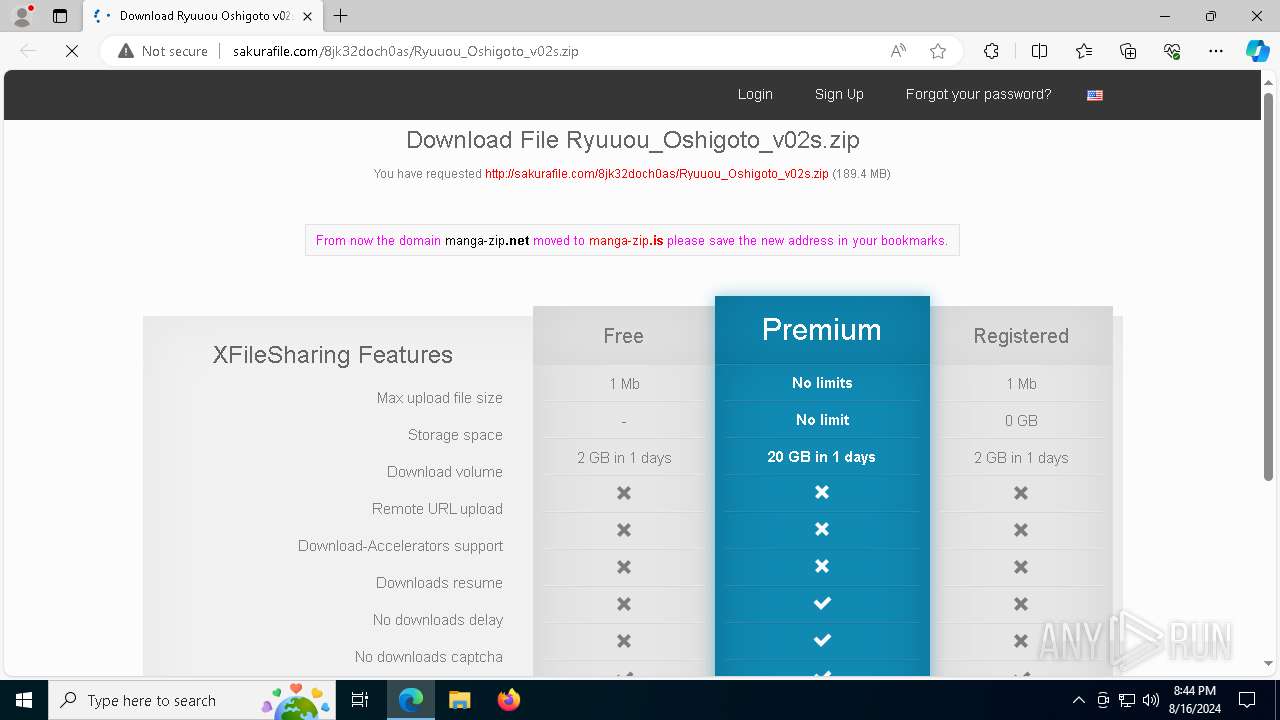The height and width of the screenshot is (720, 1280).
Task: Open the Windows Start menu
Action: [24, 700]
